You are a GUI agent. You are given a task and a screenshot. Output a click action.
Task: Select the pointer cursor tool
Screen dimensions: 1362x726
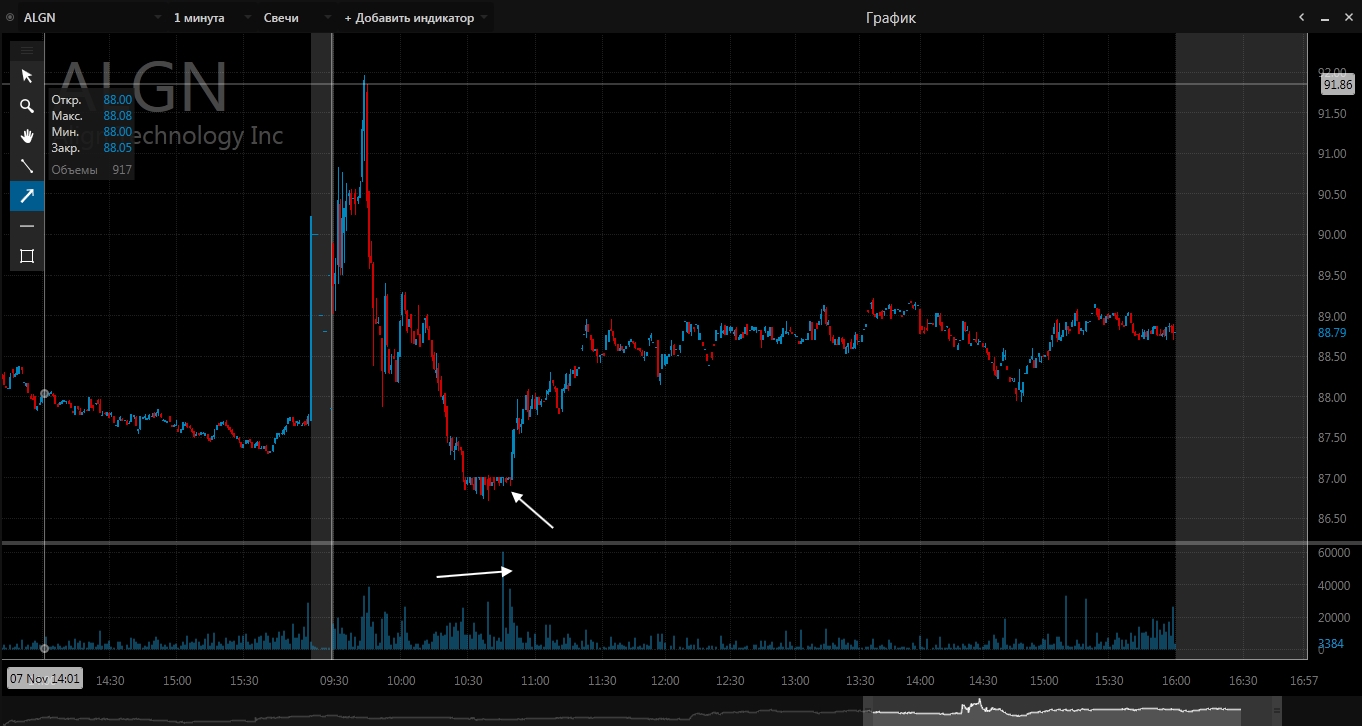27,76
